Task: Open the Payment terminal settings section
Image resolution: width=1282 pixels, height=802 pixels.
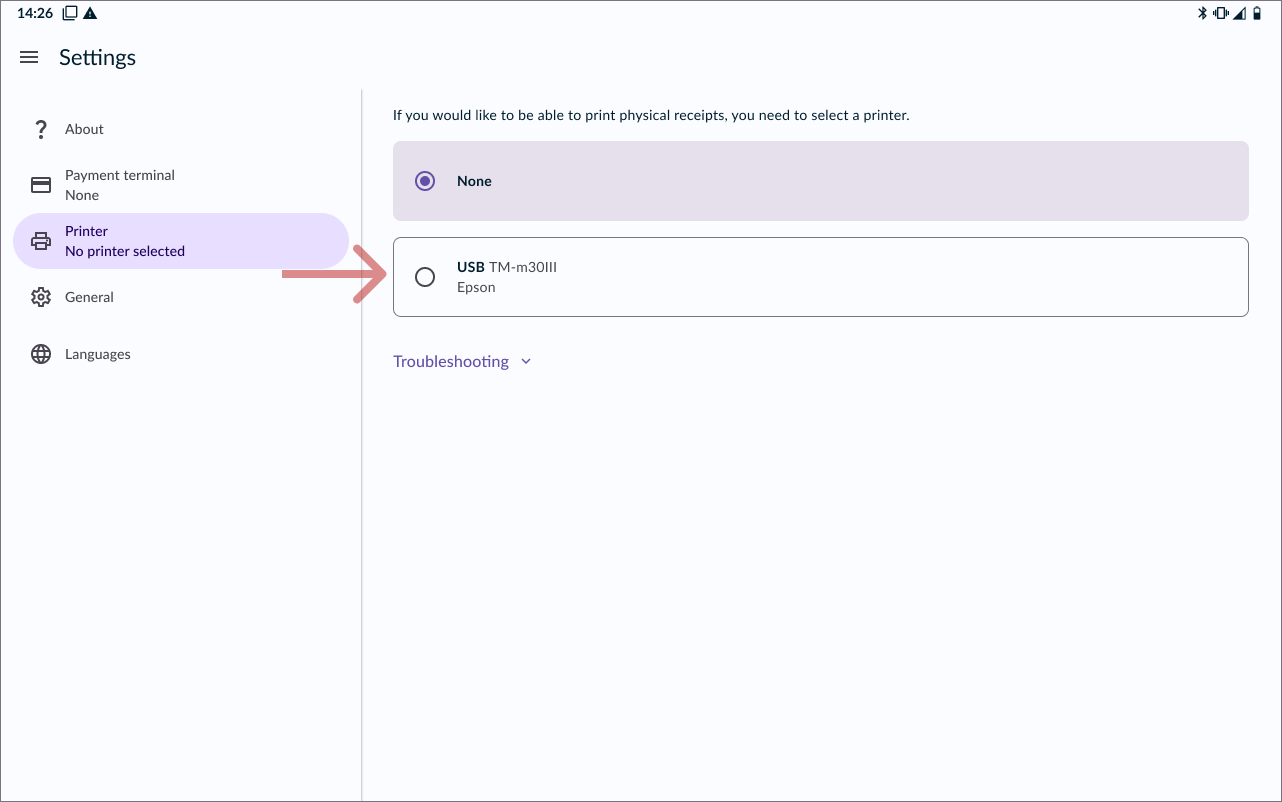Action: [180, 185]
